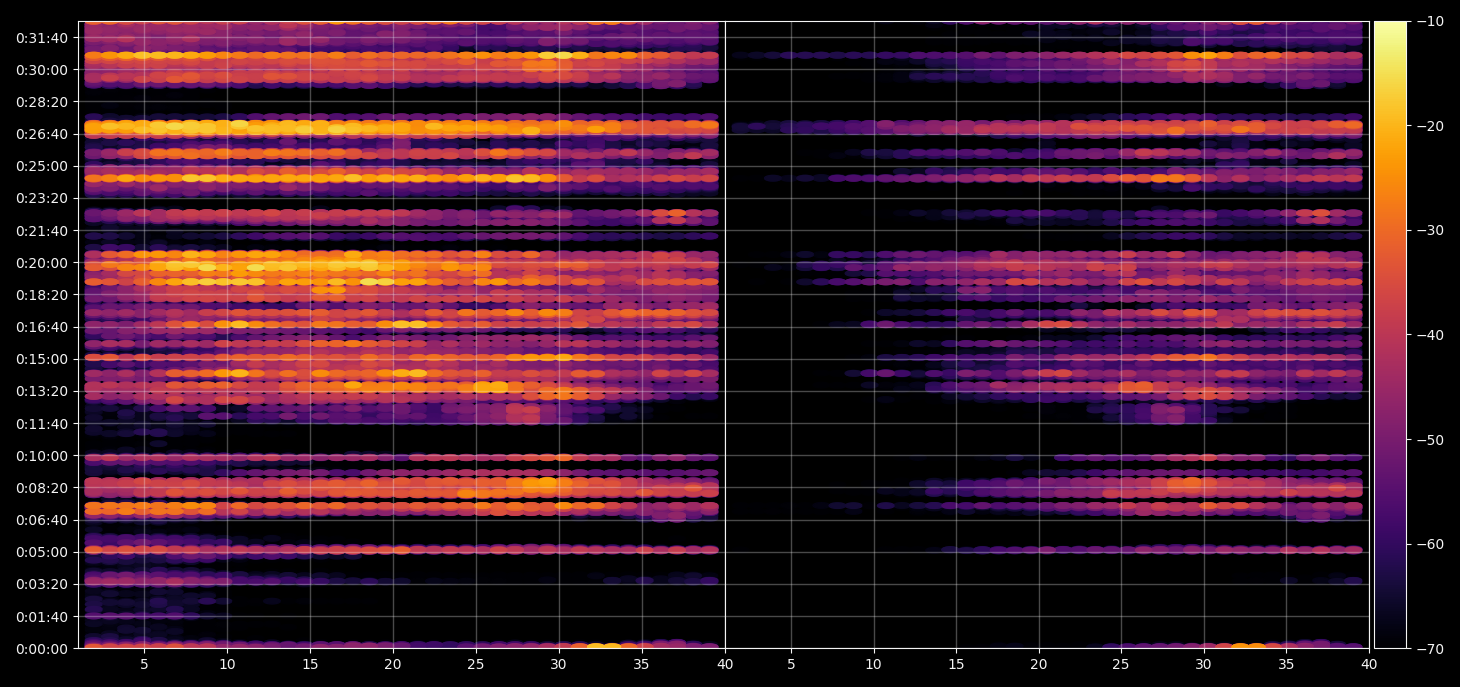
Task: Select the −60 colorbar tick label
Action: 1428,544
